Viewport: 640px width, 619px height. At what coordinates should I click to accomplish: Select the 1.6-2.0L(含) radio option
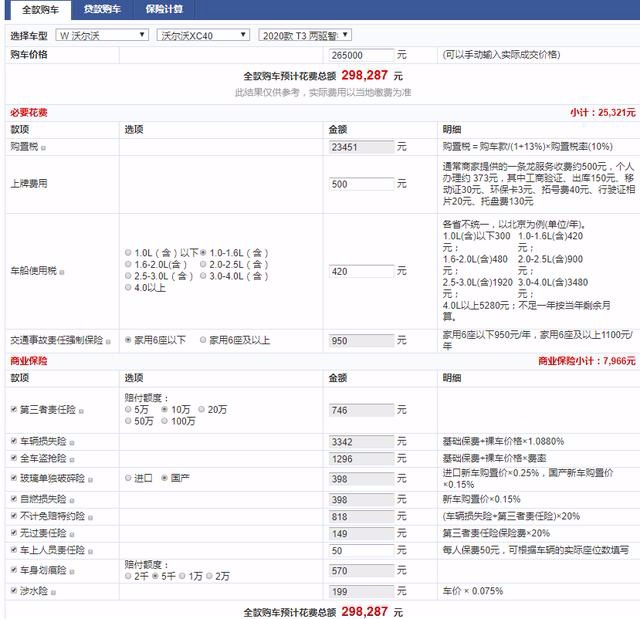point(128,264)
